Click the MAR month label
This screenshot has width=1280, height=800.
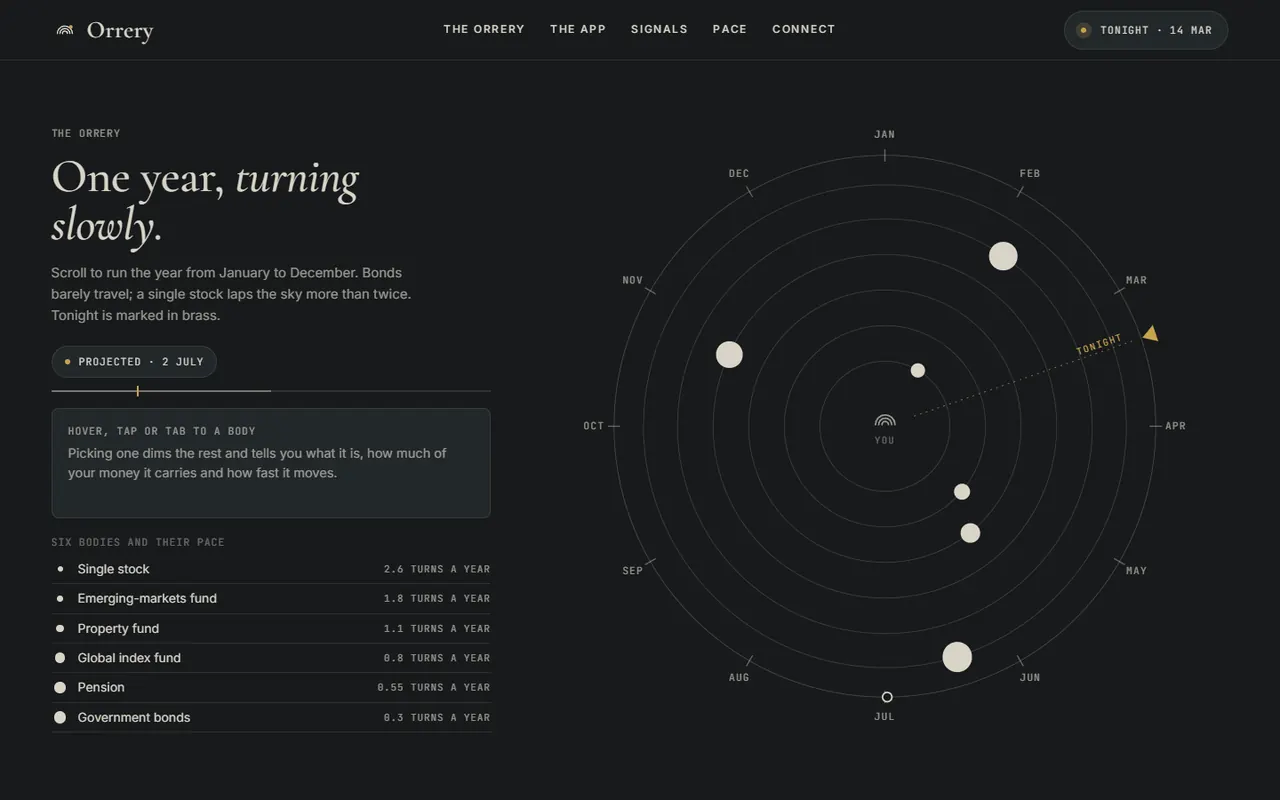coord(1137,280)
